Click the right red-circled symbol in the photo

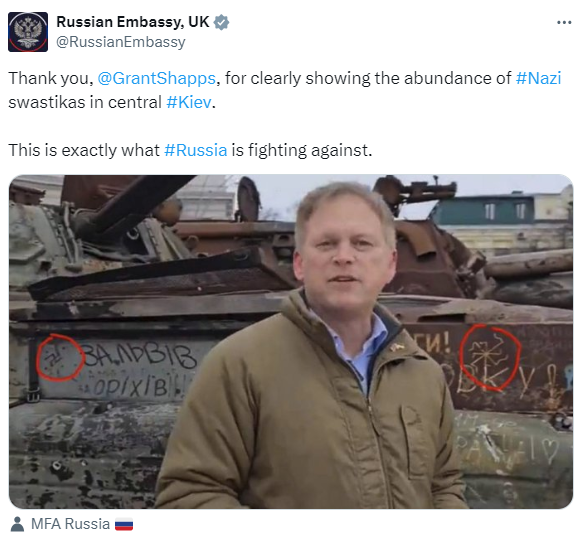pyautogui.click(x=490, y=357)
